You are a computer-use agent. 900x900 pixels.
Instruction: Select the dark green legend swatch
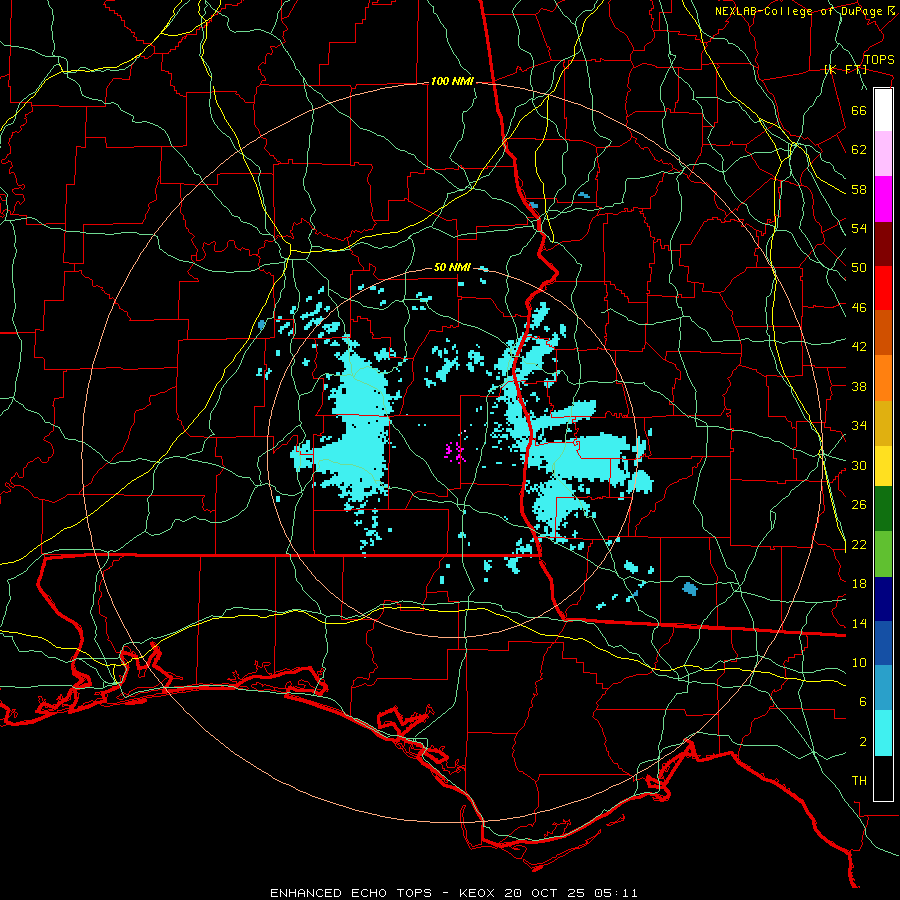coord(883,509)
